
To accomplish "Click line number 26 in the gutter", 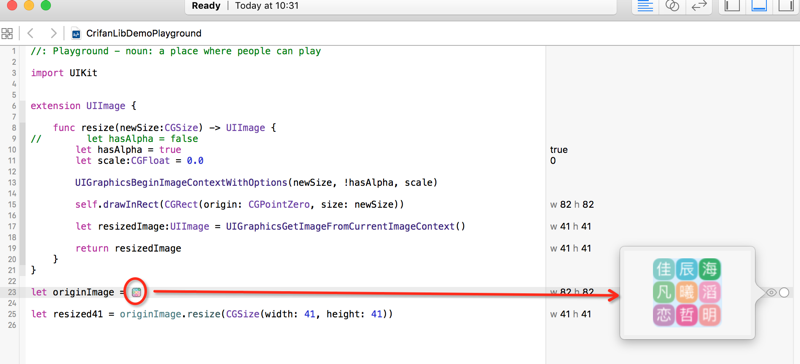I will click(x=12, y=325).
